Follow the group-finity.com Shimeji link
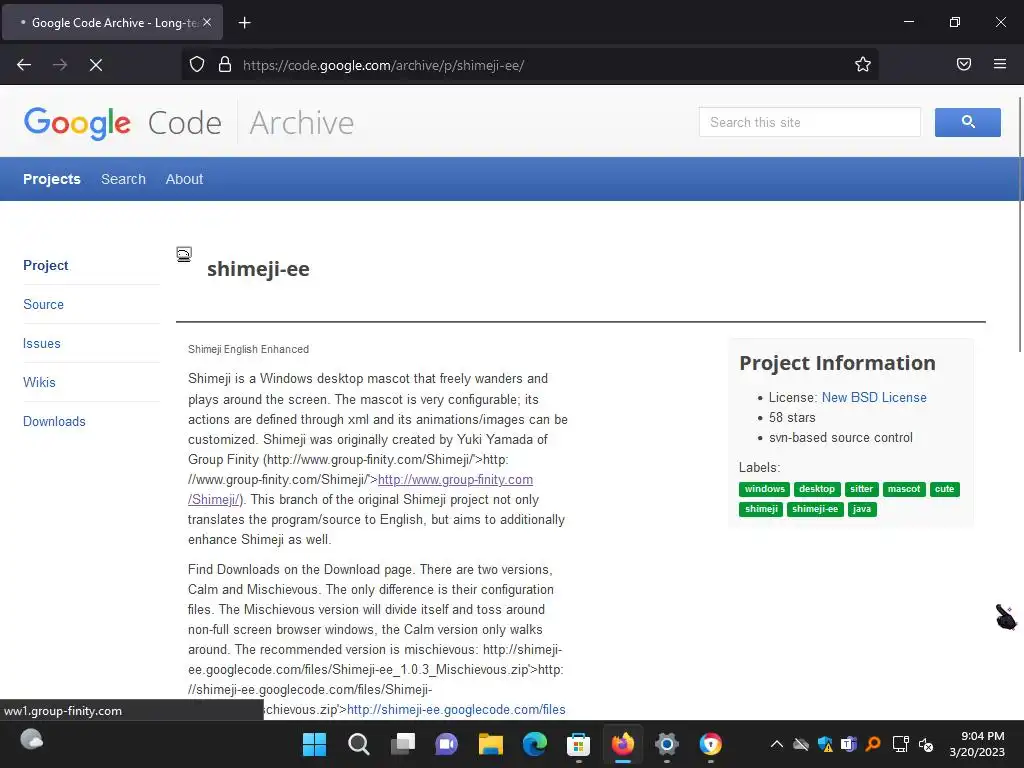 click(455, 479)
